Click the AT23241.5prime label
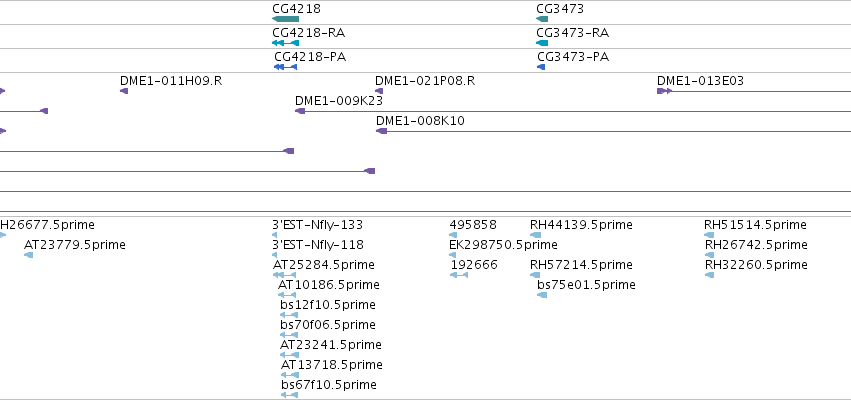Screen dimensions: 851x400 pyautogui.click(x=331, y=345)
